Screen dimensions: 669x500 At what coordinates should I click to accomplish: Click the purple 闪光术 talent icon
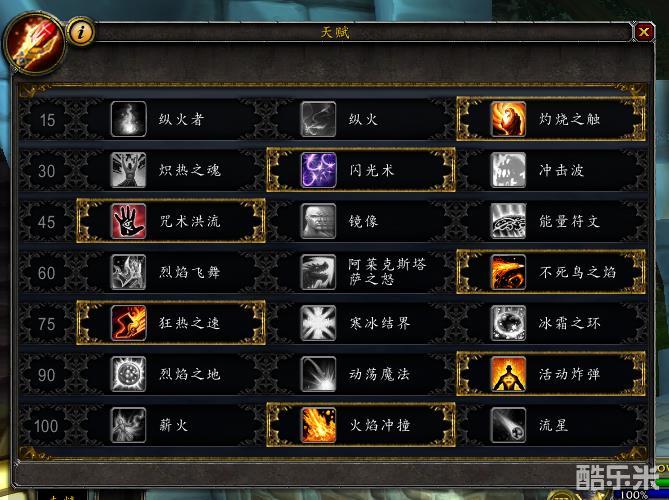(318, 170)
